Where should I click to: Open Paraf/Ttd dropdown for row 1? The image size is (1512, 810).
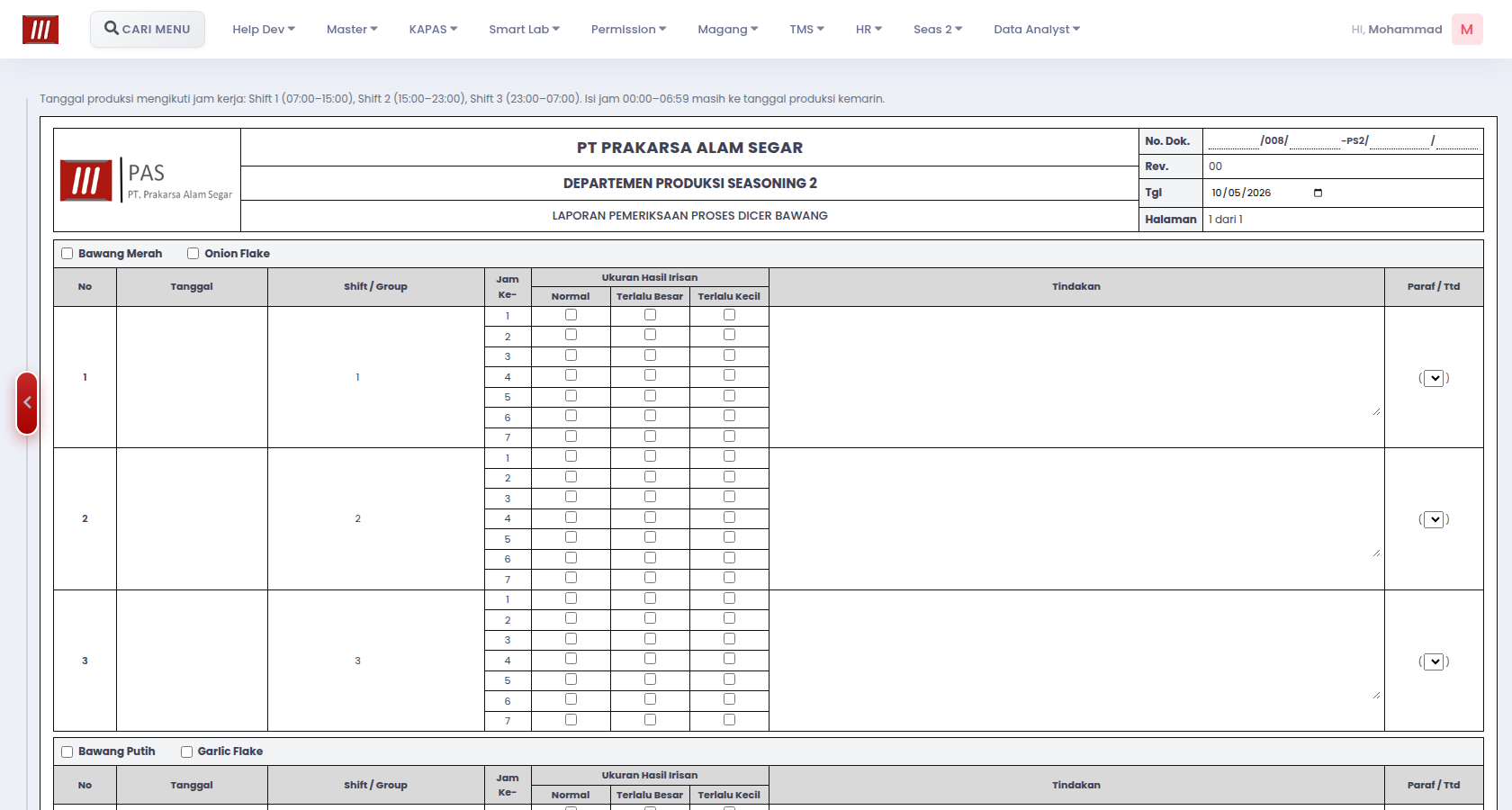point(1435,378)
